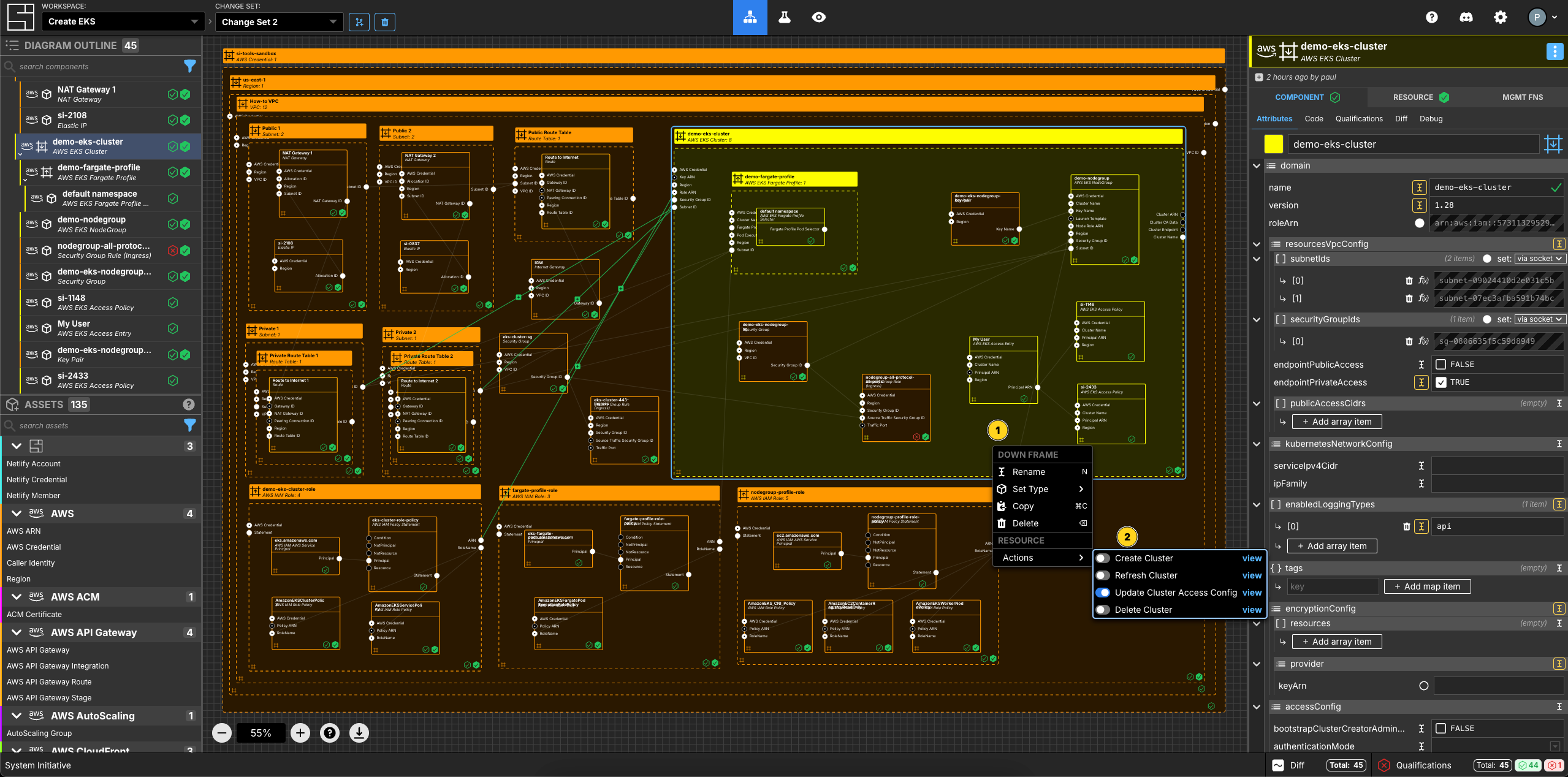The width and height of the screenshot is (1568, 777).
Task: Click the download/export icon on canvas toolbar
Action: (x=358, y=734)
